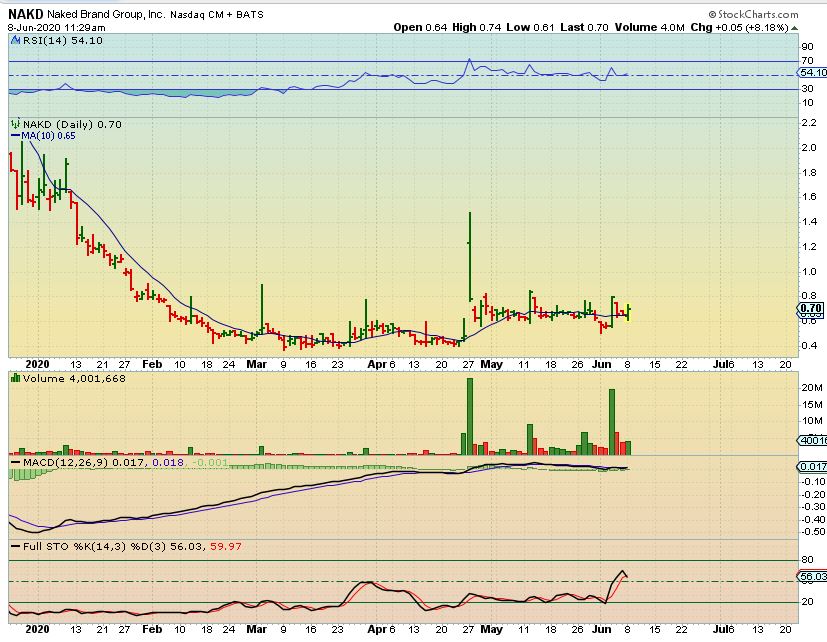Click the Full STO legend line marker

(14, 547)
